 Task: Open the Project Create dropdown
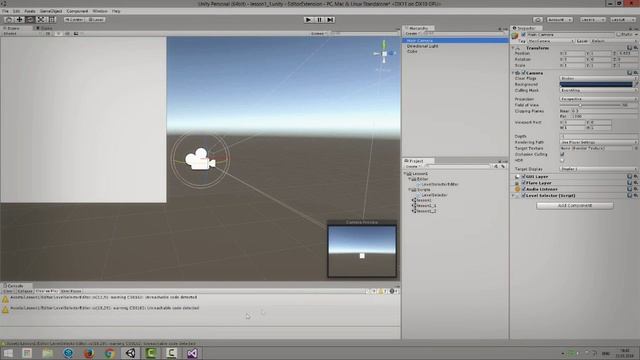click(x=413, y=167)
